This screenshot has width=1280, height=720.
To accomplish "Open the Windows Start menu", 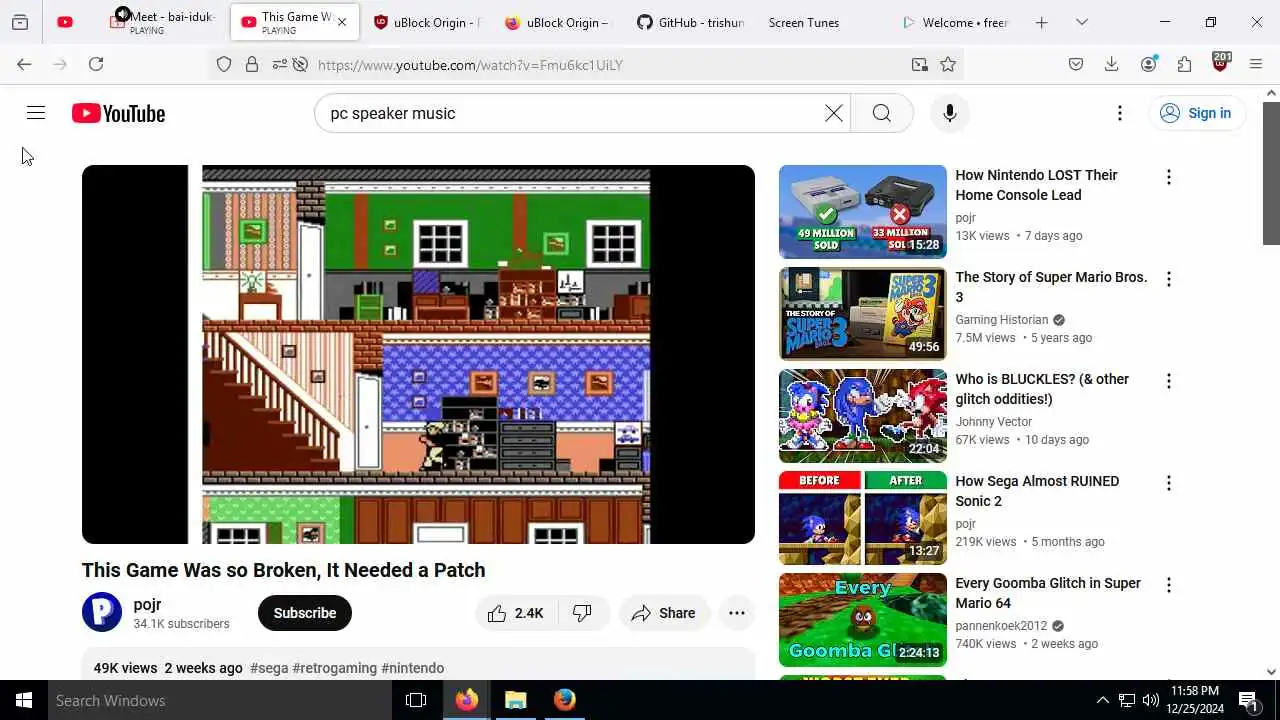I will tap(24, 700).
